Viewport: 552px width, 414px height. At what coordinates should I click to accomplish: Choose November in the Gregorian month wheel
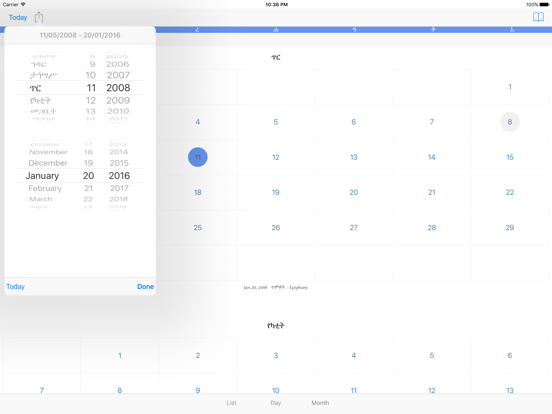click(48, 152)
